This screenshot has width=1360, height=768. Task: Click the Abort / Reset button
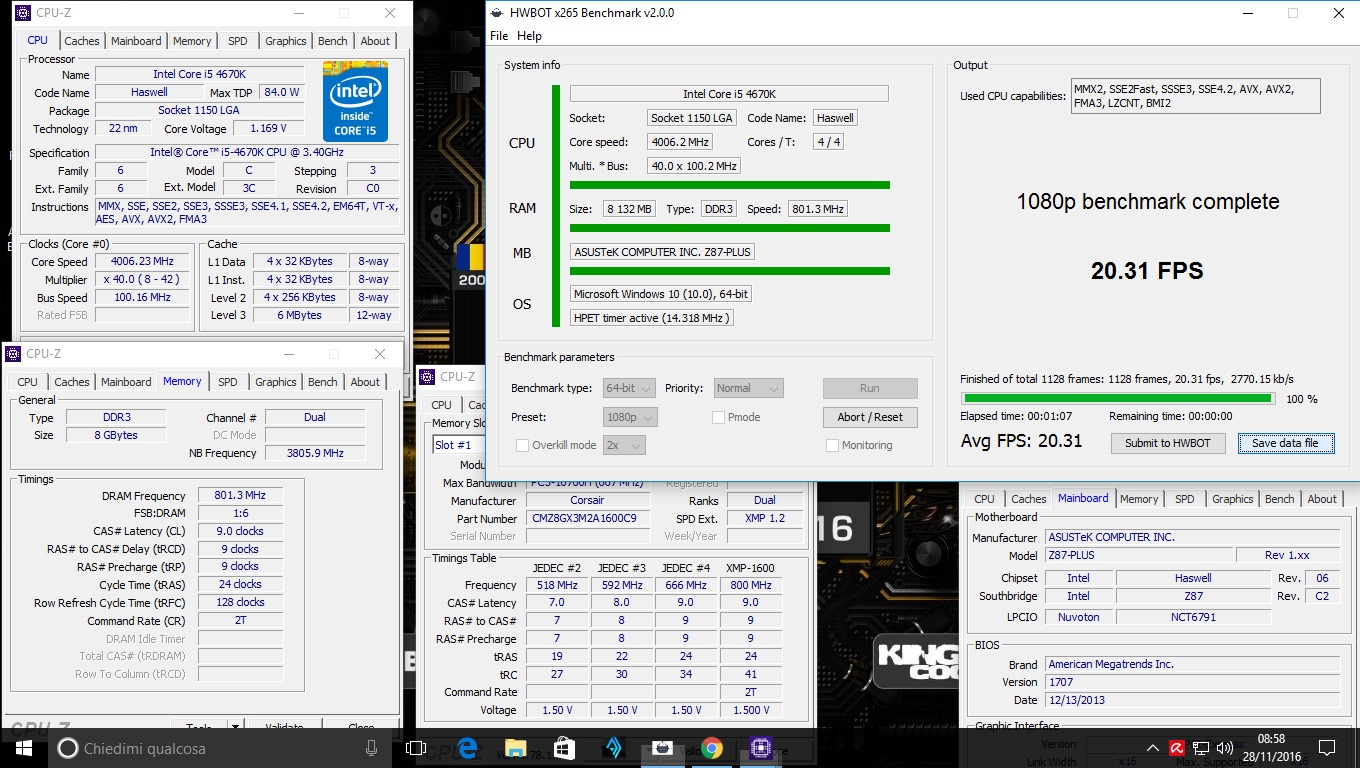coord(870,417)
